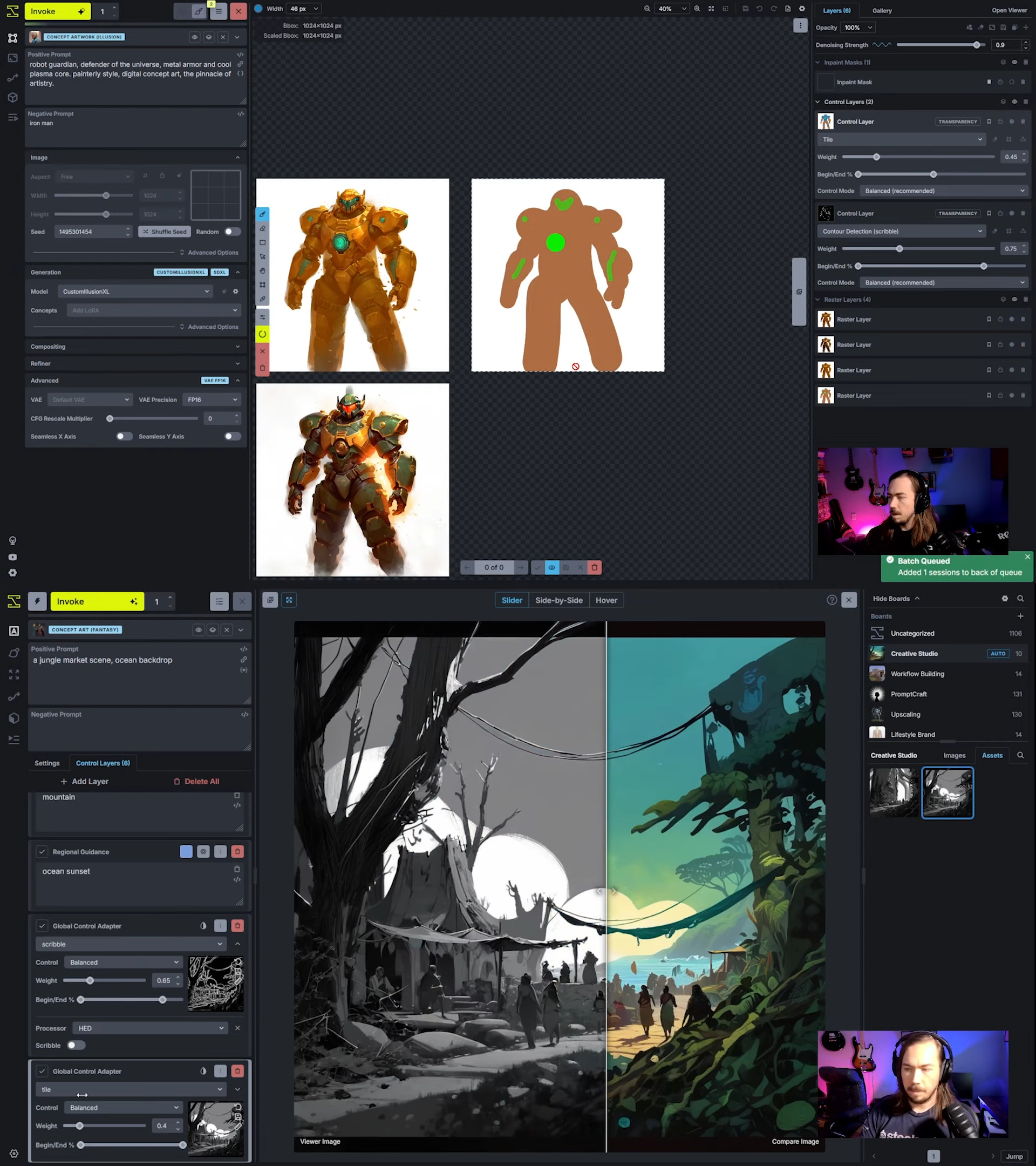Open canvas settings gear in top bar
1036x1166 pixels.
[x=802, y=9]
